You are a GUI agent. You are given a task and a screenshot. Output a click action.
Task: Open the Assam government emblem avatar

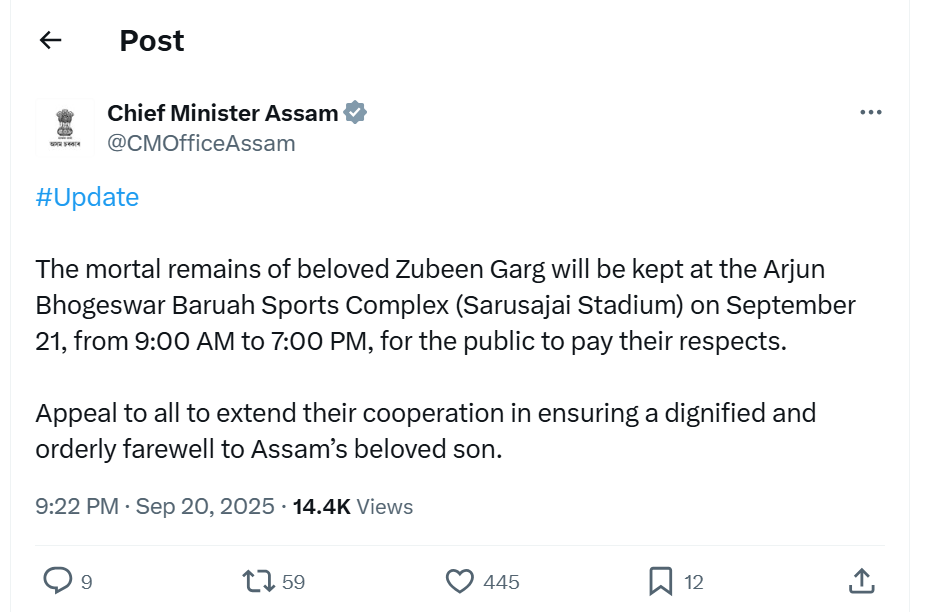[x=65, y=127]
